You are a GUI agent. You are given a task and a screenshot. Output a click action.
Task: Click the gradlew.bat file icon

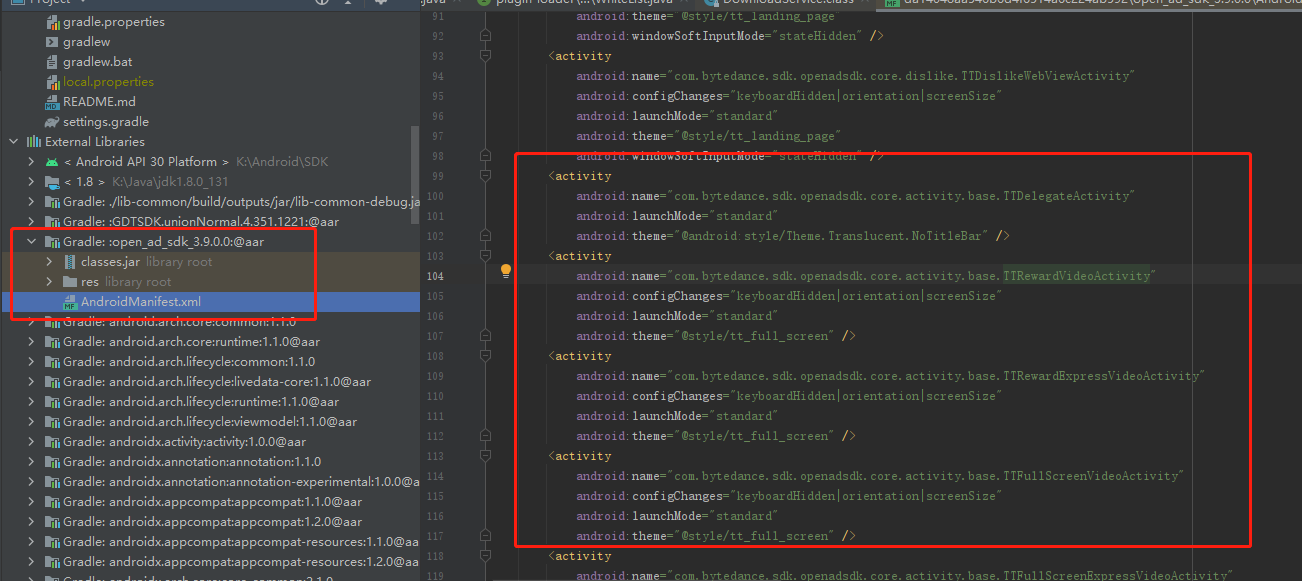pos(52,62)
